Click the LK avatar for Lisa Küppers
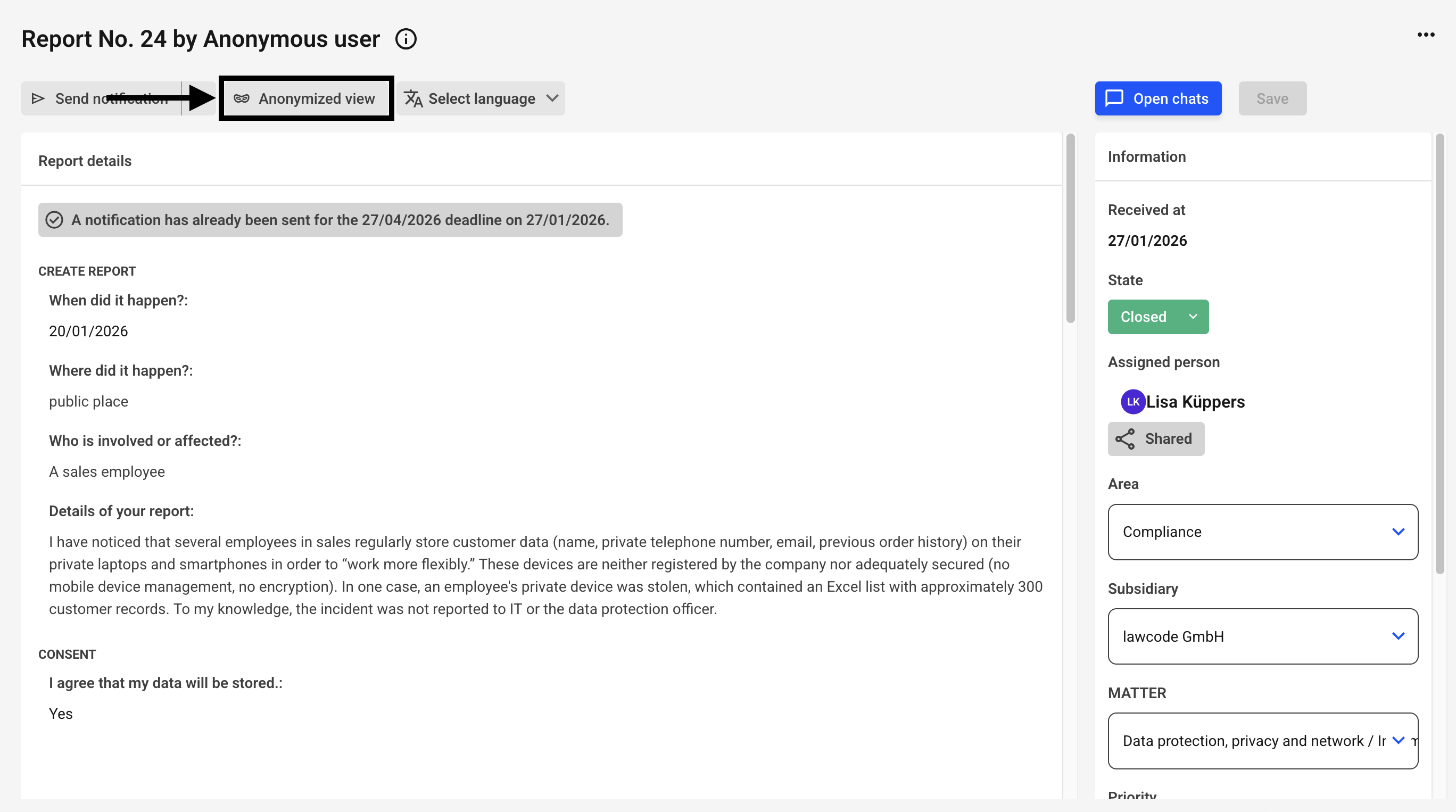Image resolution: width=1456 pixels, height=812 pixels. pyautogui.click(x=1132, y=401)
